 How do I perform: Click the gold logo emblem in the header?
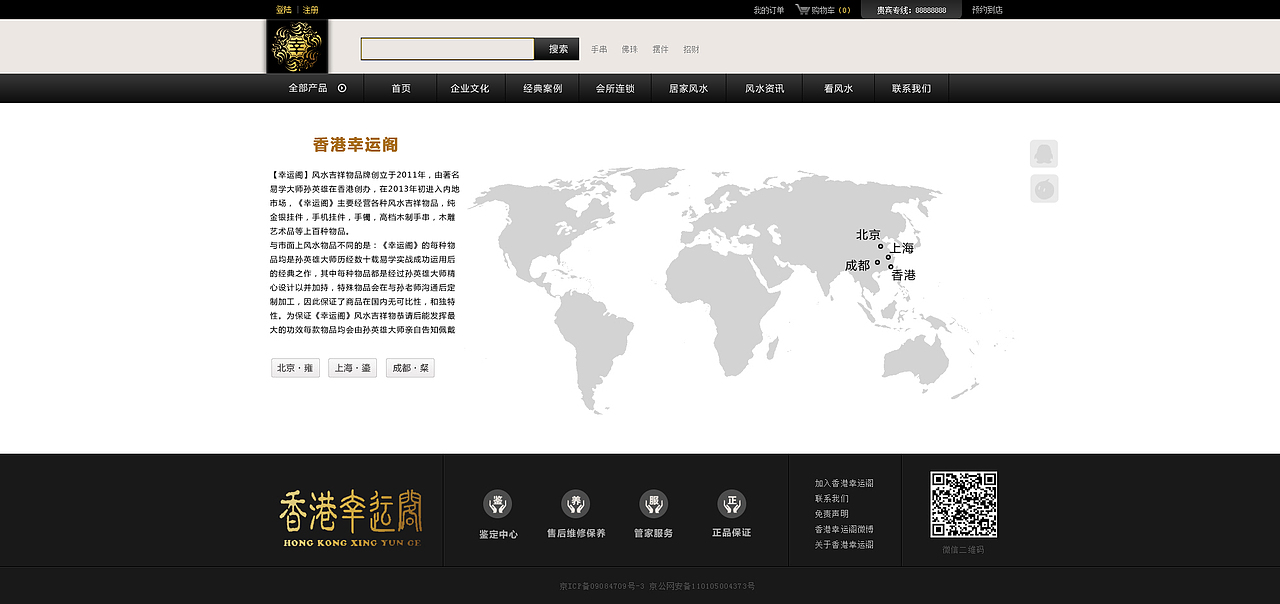click(x=297, y=46)
